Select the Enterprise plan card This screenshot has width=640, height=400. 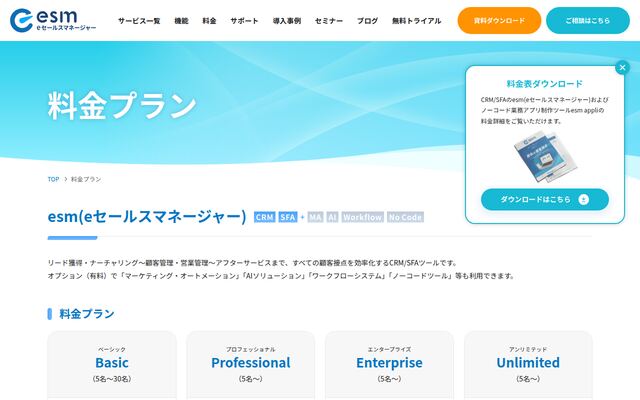pos(389,365)
